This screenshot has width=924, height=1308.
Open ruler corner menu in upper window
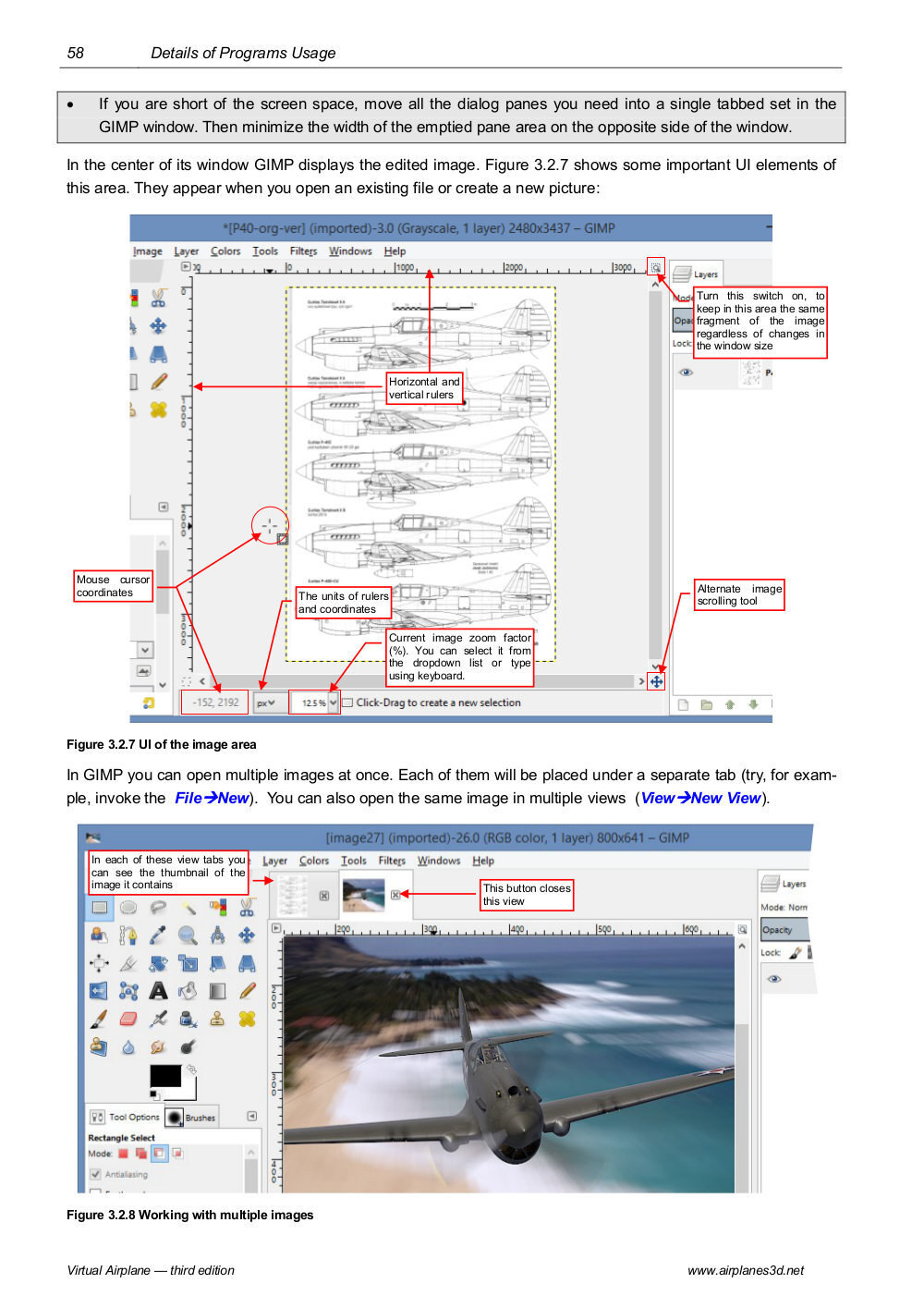(x=186, y=266)
